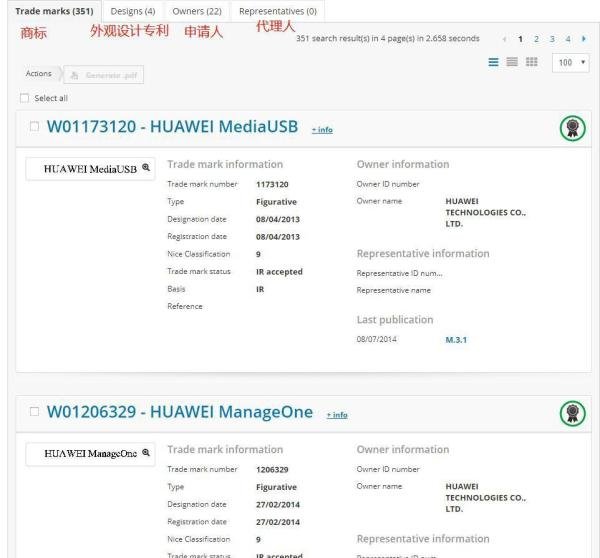Click trade mark number 1206329
The width and height of the screenshot is (600, 558).
272,470
